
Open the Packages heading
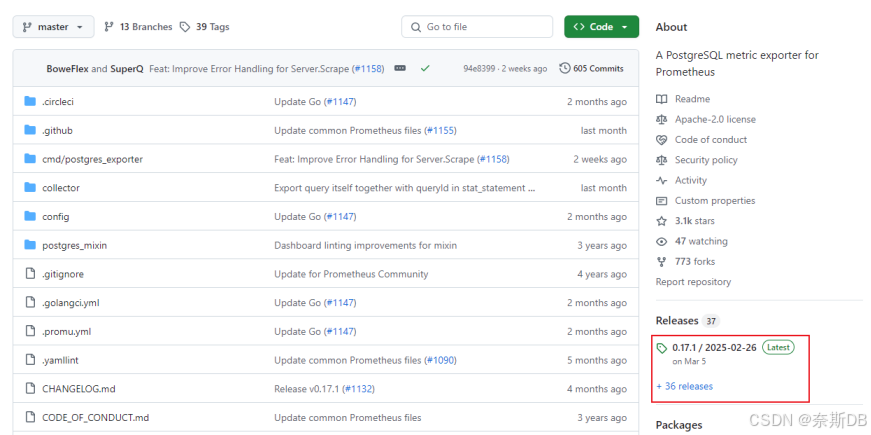click(679, 425)
